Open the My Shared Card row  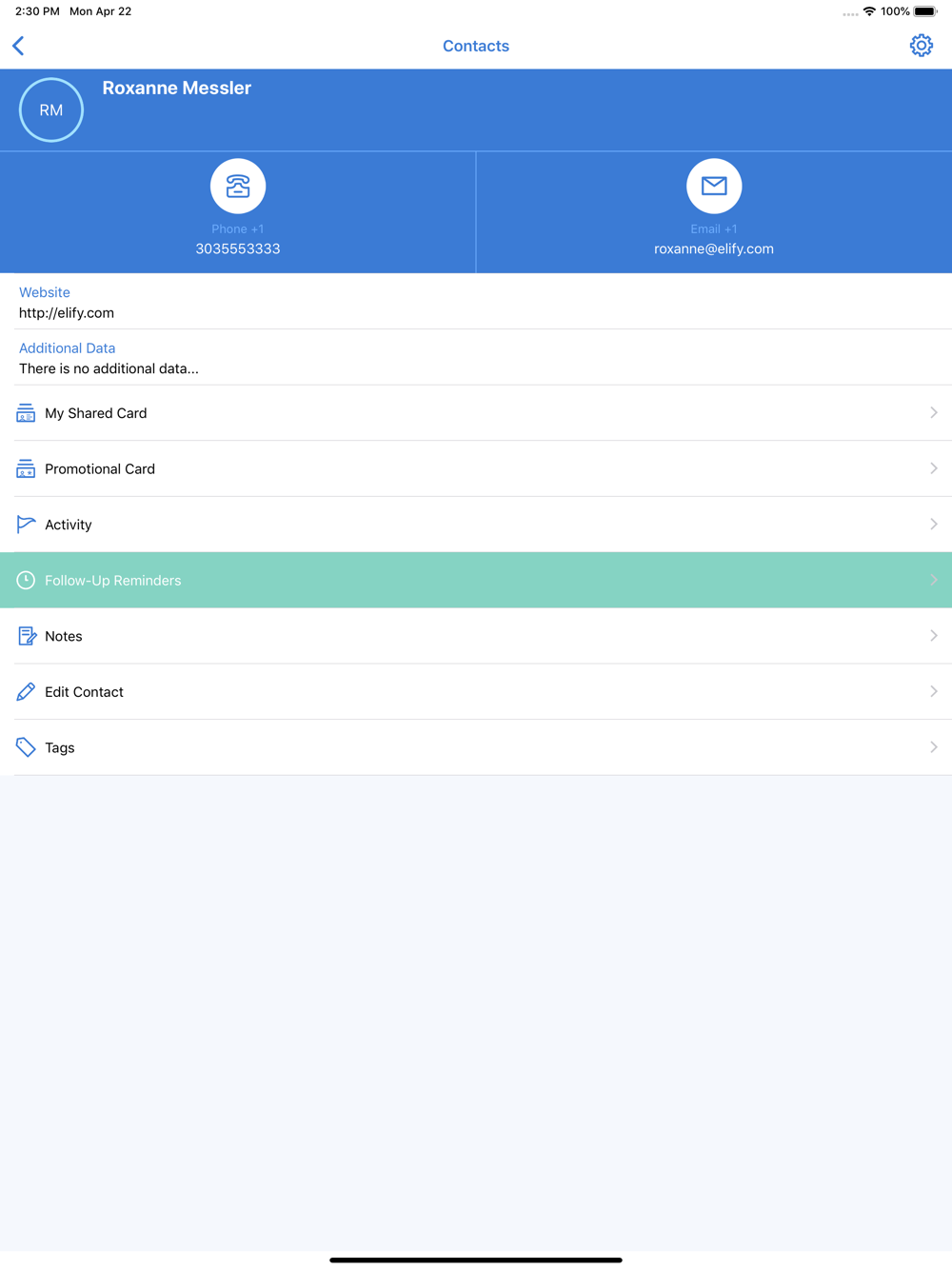[x=476, y=413]
